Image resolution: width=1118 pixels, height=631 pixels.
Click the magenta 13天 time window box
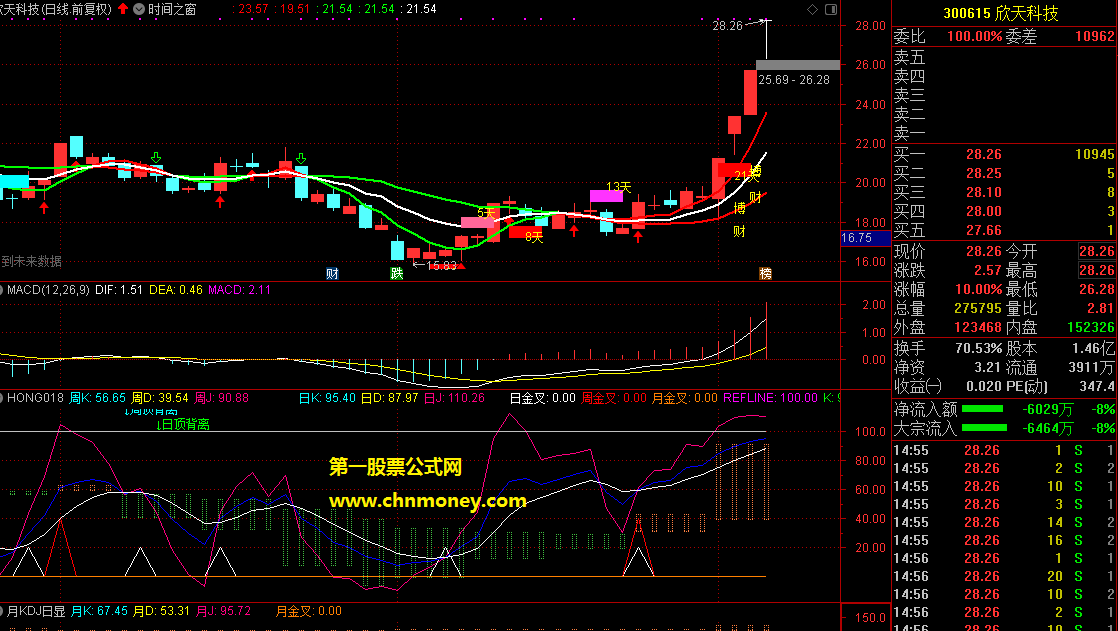(606, 195)
